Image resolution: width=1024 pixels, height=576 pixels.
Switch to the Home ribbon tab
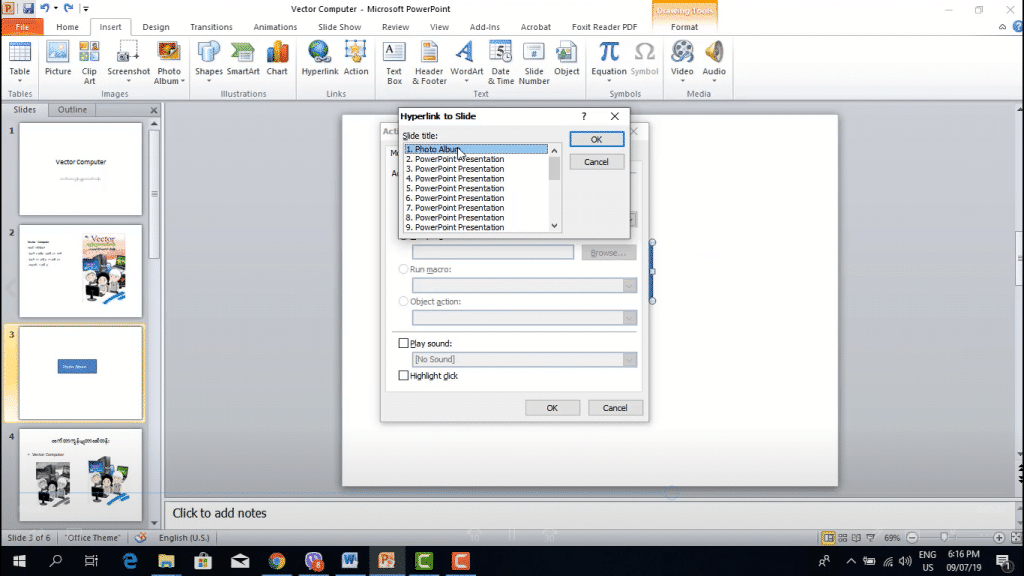(67, 27)
